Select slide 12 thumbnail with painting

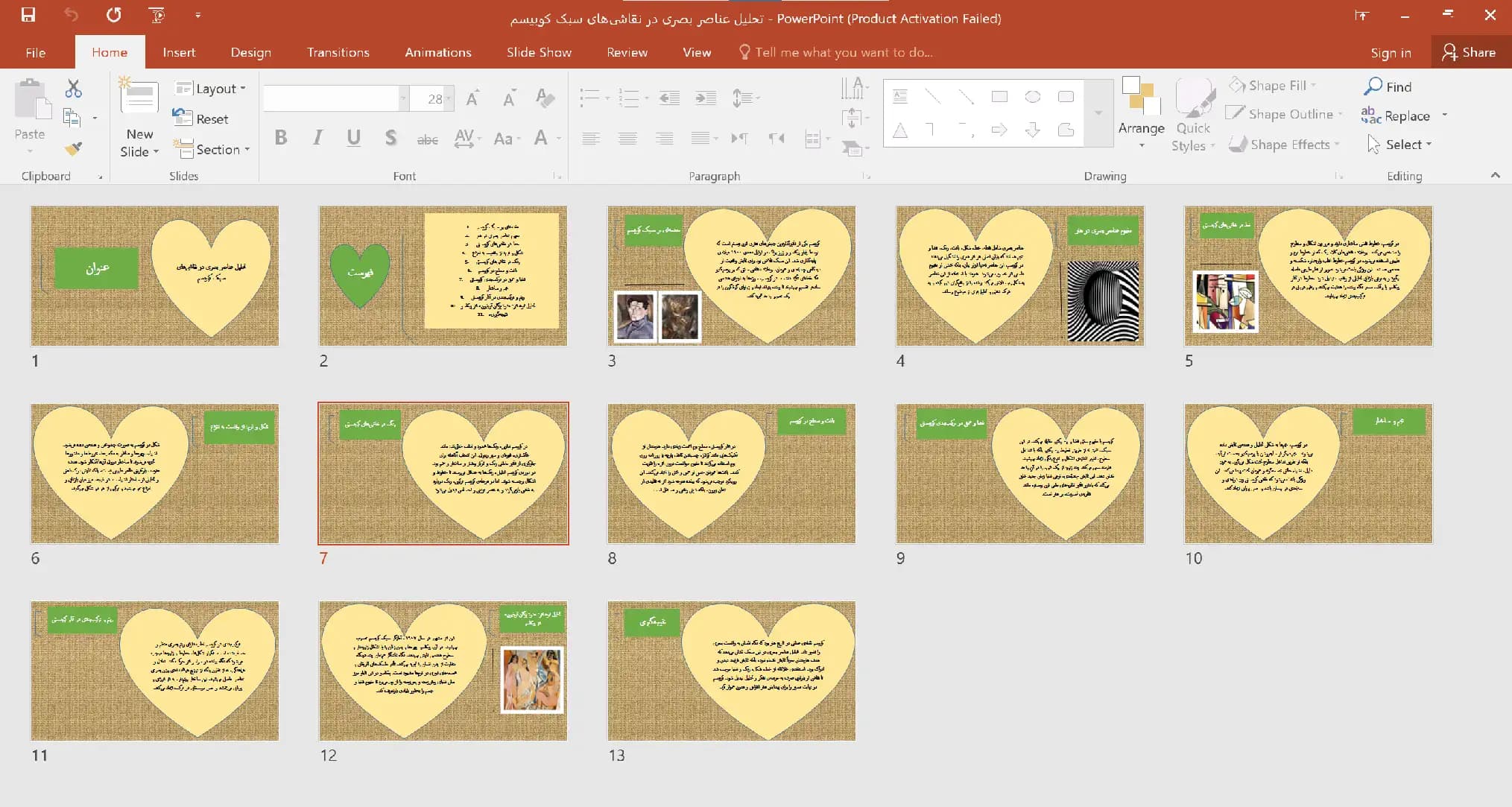[x=443, y=671]
